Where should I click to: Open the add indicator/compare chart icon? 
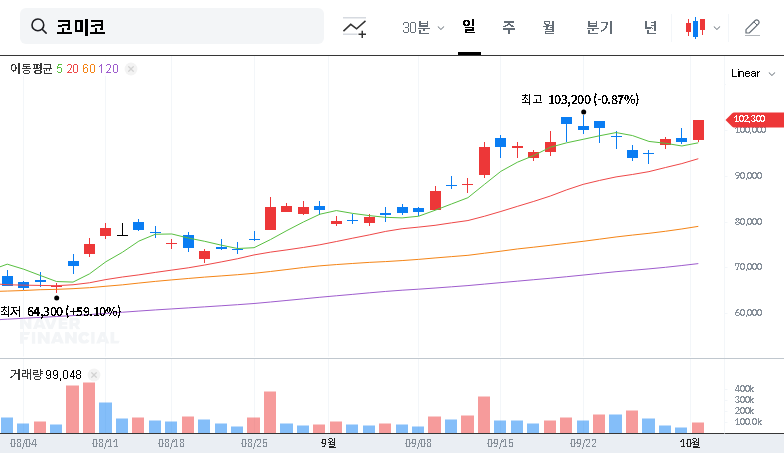click(x=354, y=27)
